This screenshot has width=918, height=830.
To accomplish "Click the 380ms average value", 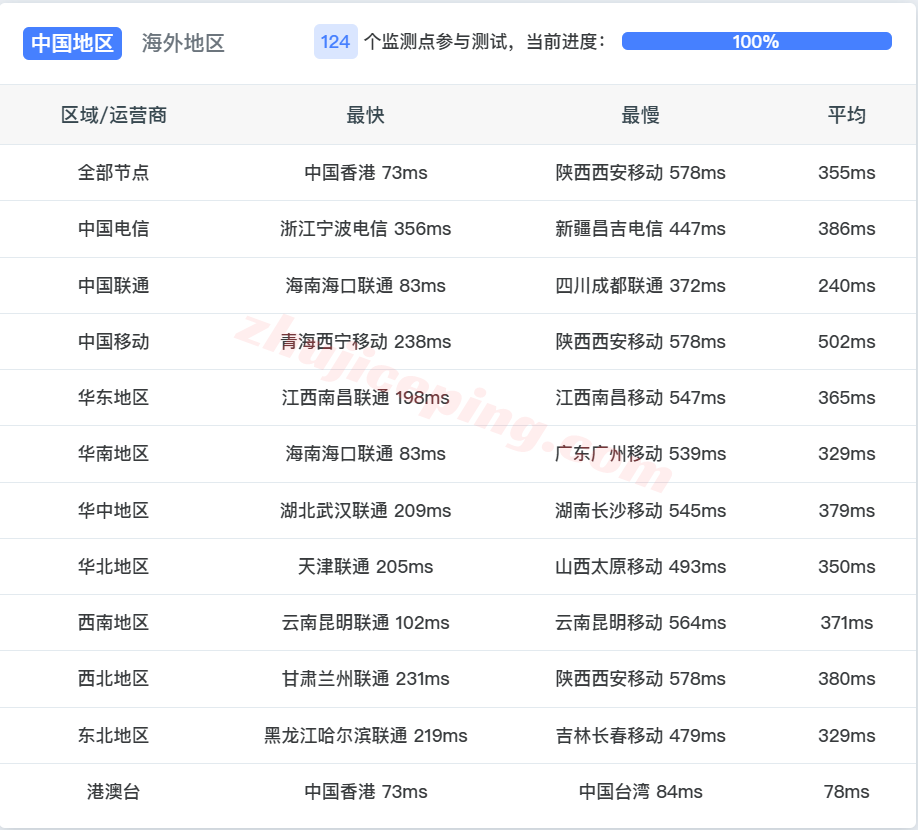I will [x=847, y=679].
